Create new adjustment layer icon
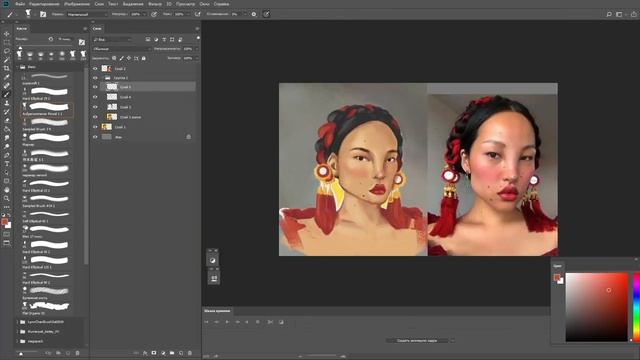Image resolution: width=640 pixels, height=360 pixels. (163, 353)
